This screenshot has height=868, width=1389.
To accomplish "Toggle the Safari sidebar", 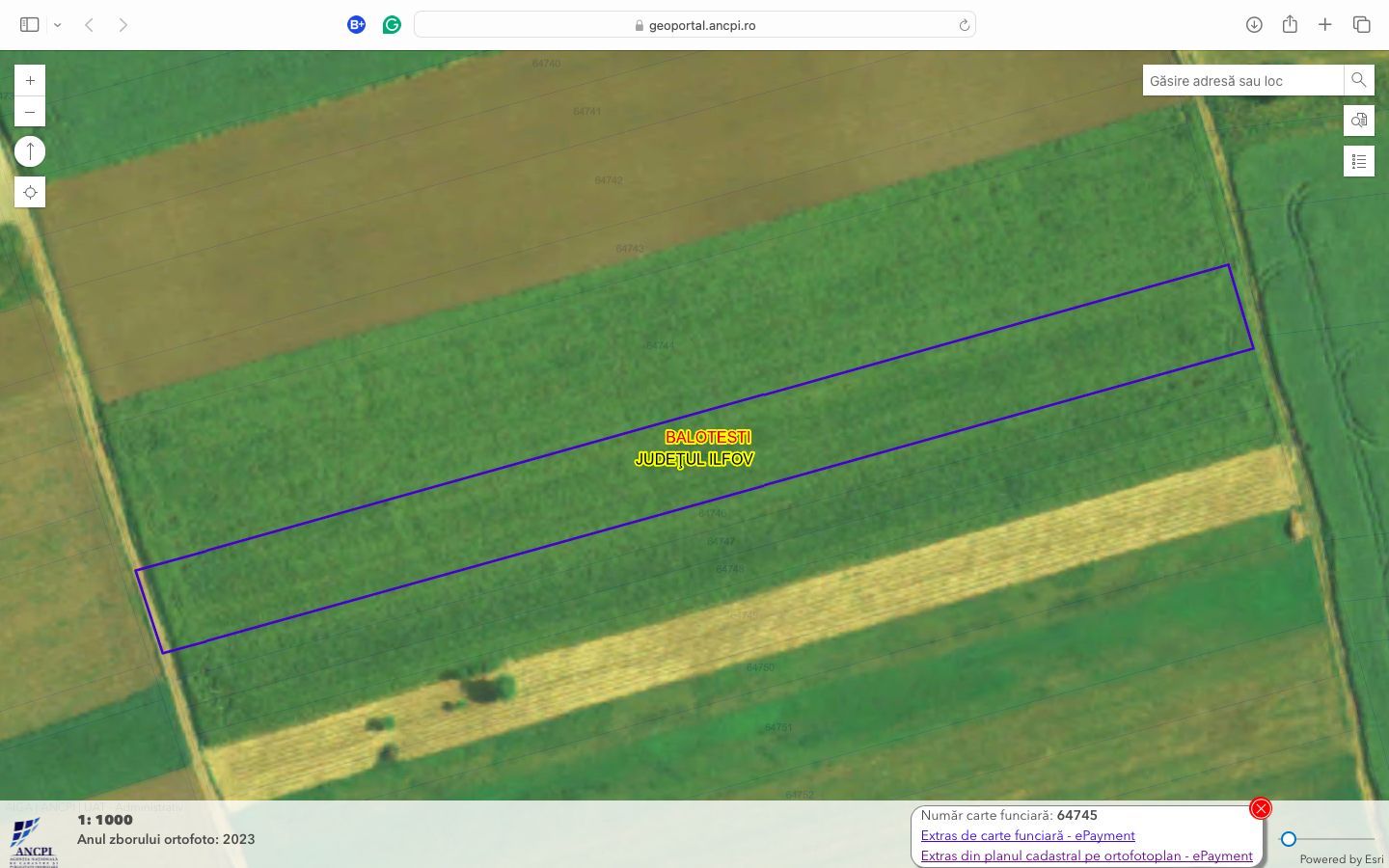I will [29, 23].
